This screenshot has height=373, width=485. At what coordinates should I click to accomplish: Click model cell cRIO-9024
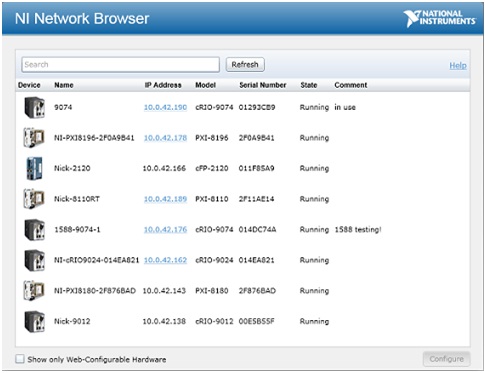(x=214, y=260)
